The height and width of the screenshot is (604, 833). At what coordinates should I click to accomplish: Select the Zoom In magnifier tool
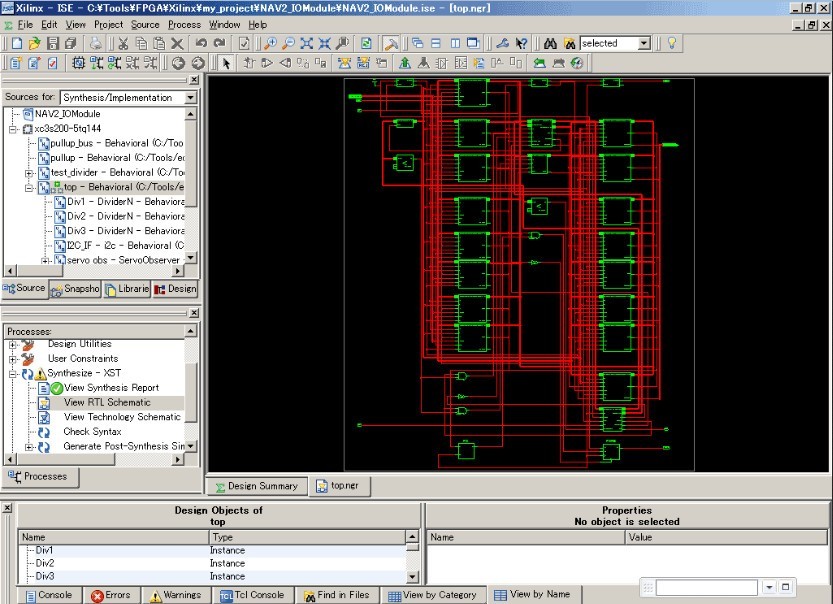pyautogui.click(x=268, y=42)
